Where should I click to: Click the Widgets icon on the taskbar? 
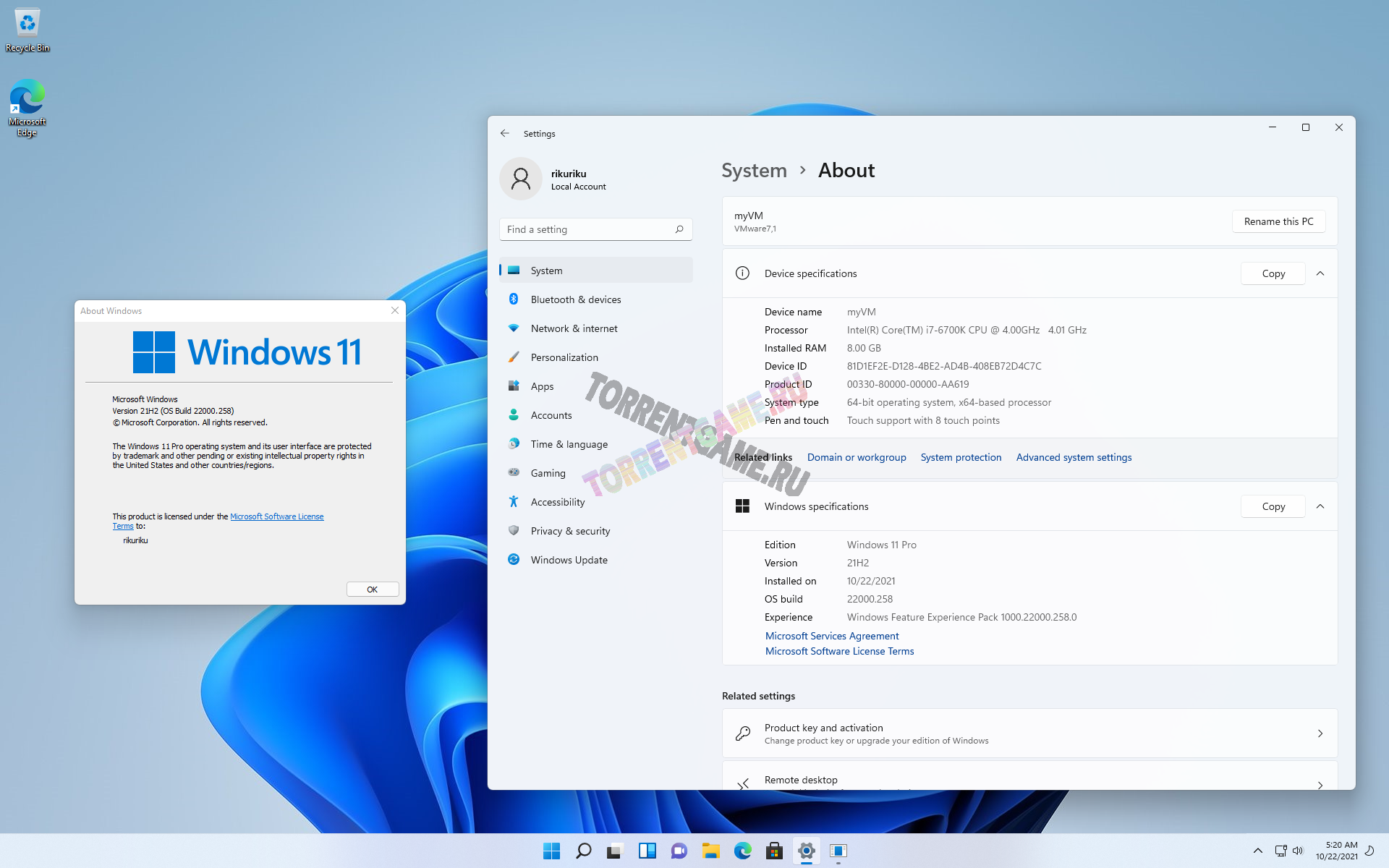point(647,851)
